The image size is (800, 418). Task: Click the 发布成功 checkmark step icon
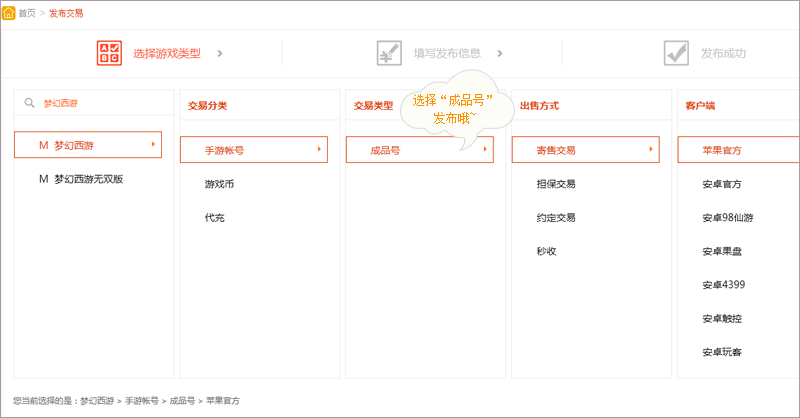(676, 53)
